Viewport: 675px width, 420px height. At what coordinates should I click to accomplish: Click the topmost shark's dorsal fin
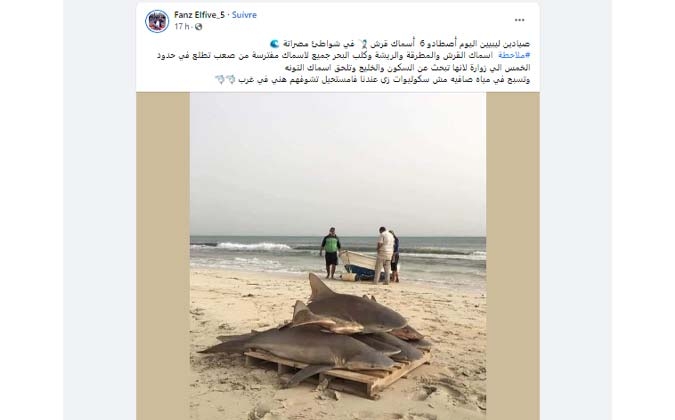click(319, 287)
